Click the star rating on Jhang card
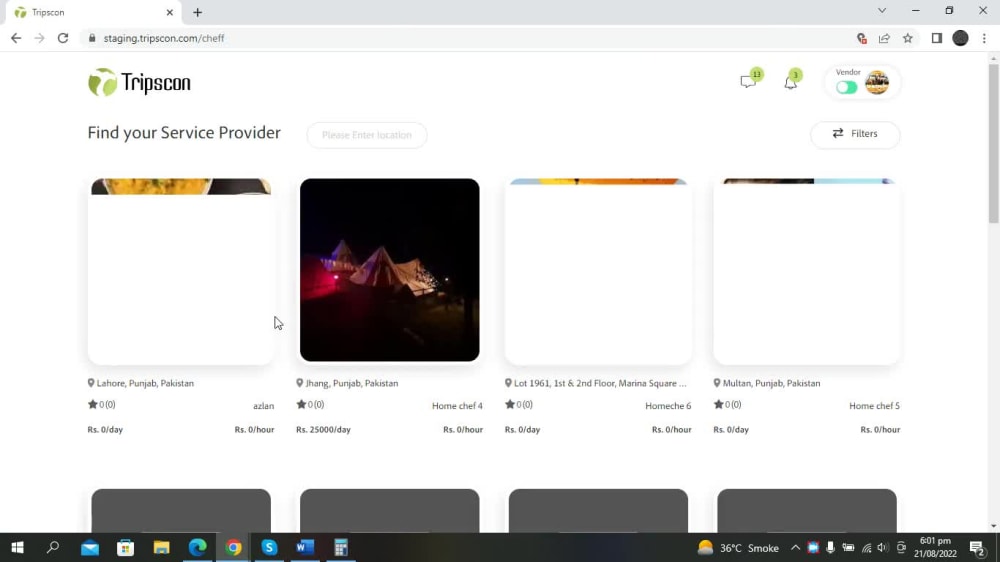 click(x=310, y=404)
